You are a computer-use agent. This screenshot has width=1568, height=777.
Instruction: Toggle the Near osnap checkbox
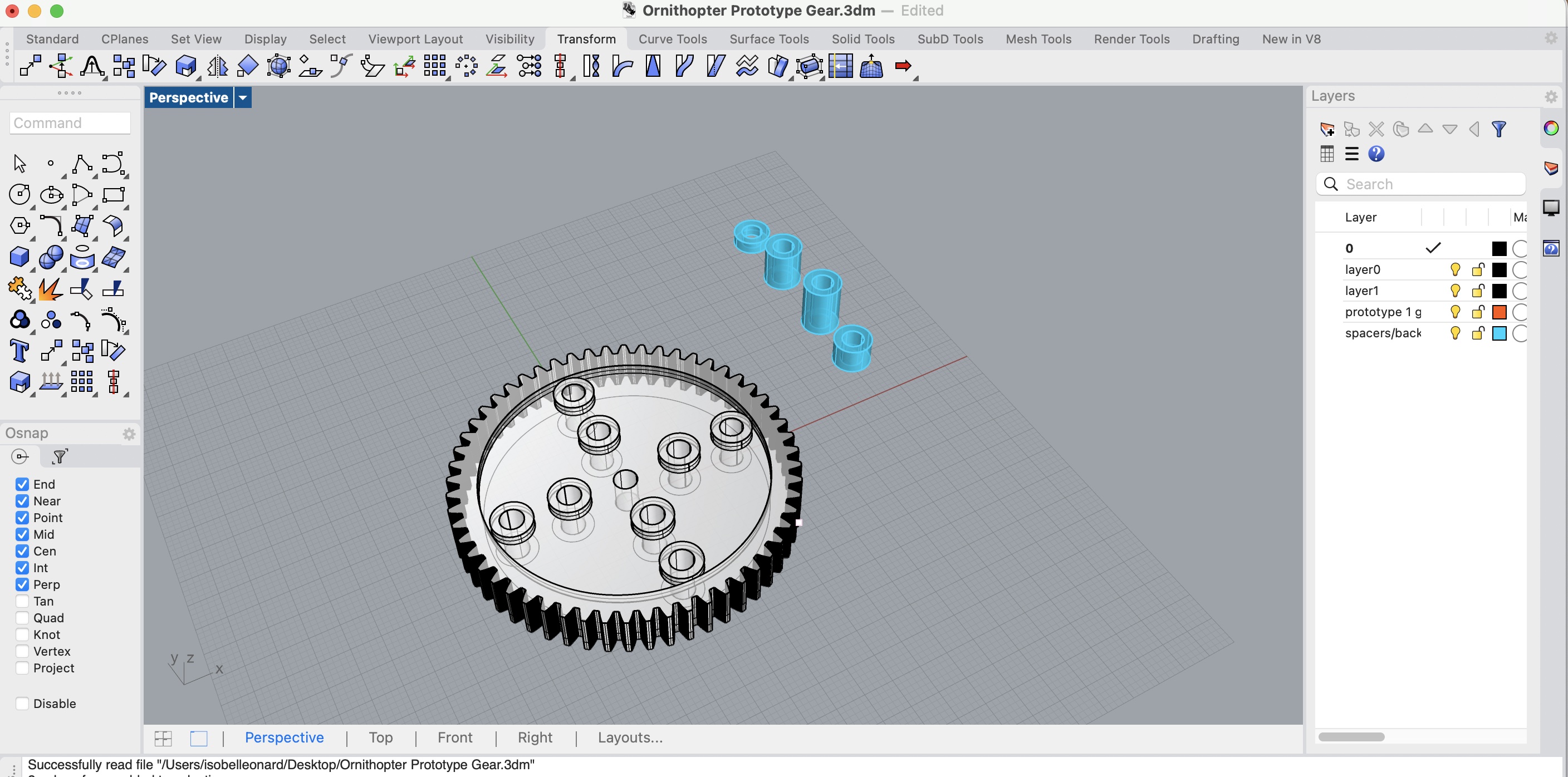click(x=22, y=501)
